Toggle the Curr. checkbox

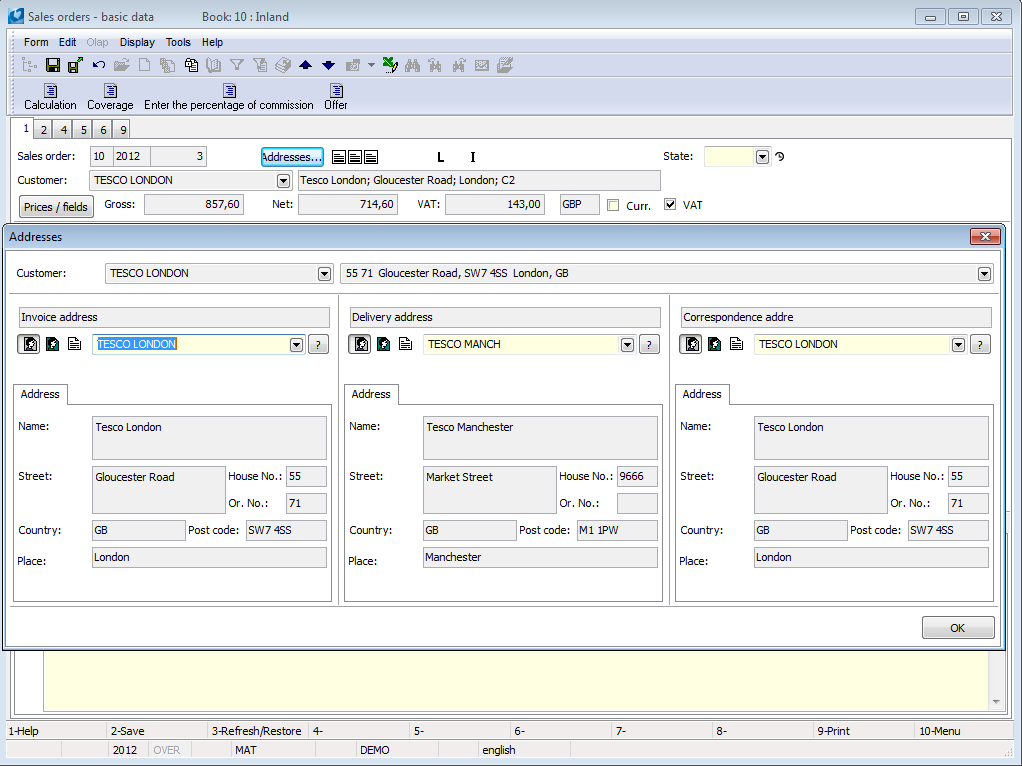[613, 205]
